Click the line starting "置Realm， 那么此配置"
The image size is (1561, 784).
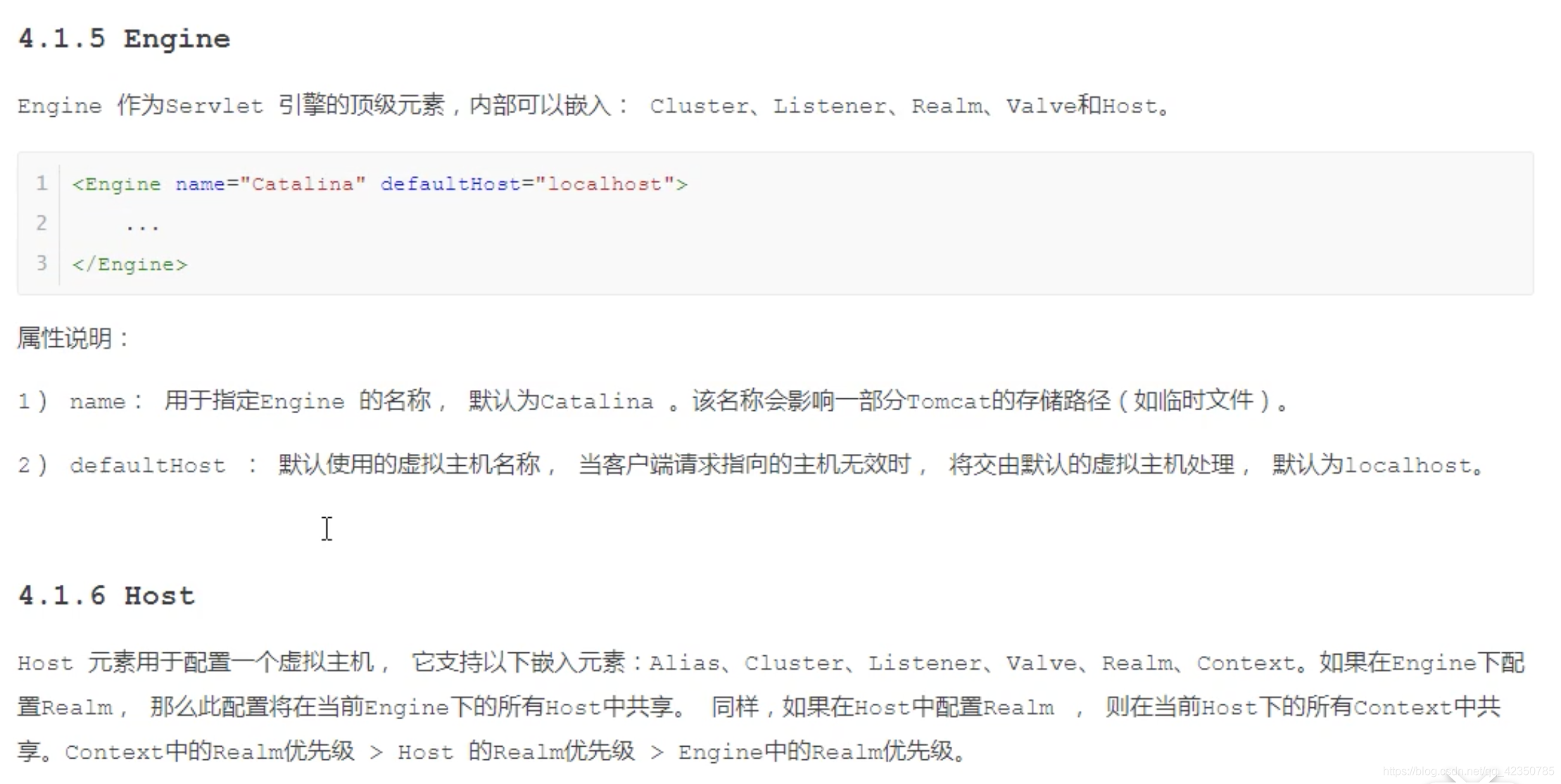pos(759,707)
